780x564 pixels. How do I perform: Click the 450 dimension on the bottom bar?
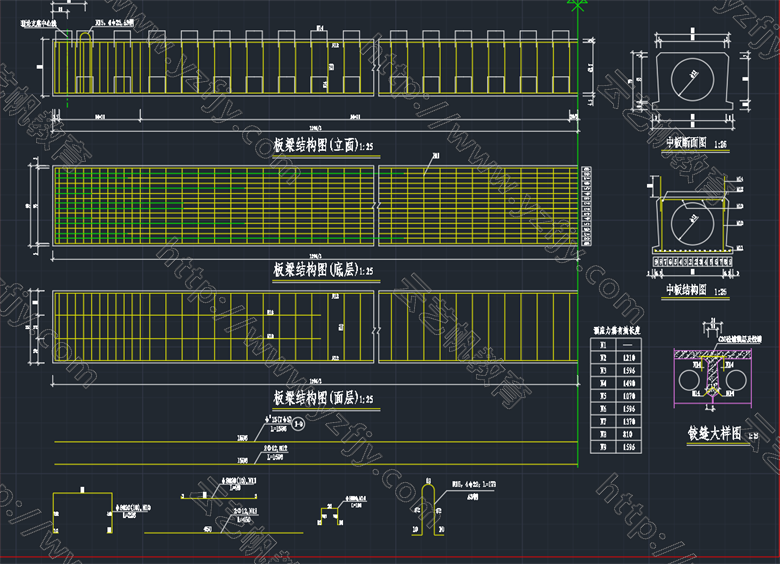point(208,529)
